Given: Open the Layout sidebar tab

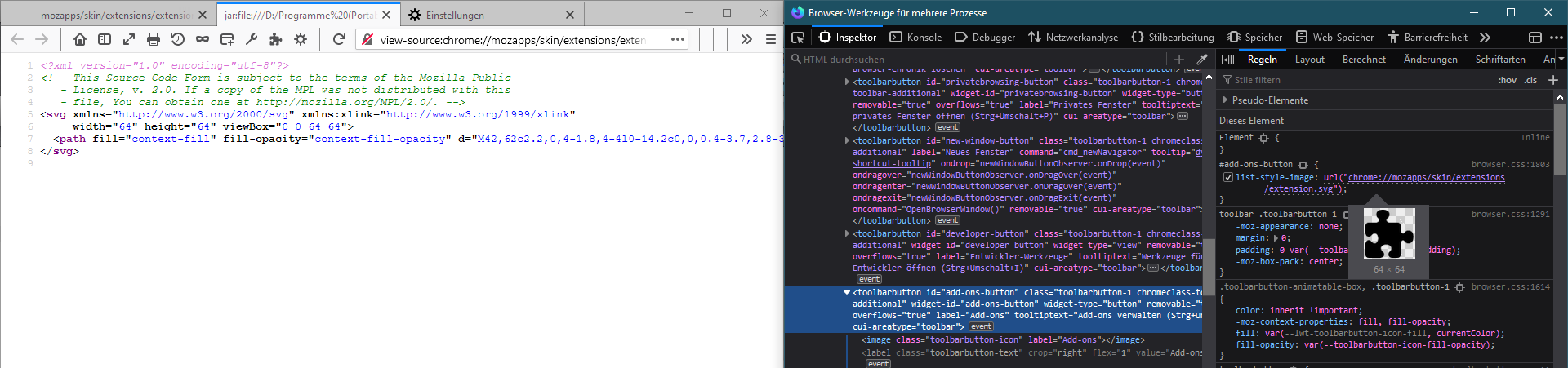Looking at the screenshot, I should point(1309,60).
